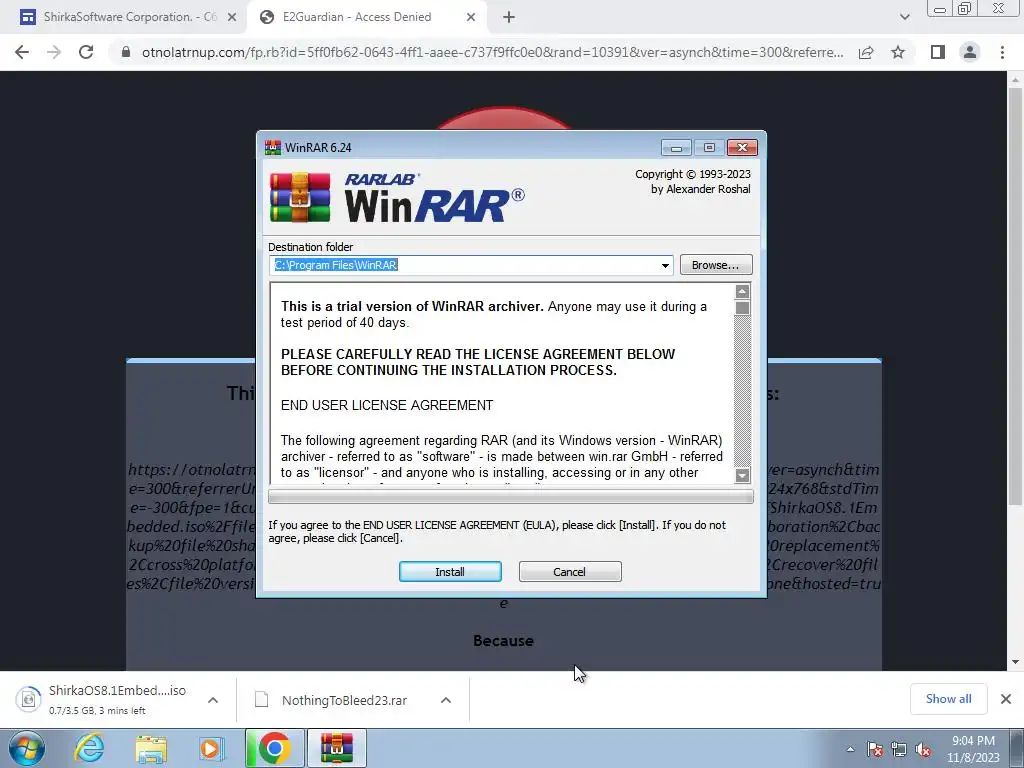The width and height of the screenshot is (1024, 768).
Task: Close the downloads bar
Action: (x=1006, y=699)
